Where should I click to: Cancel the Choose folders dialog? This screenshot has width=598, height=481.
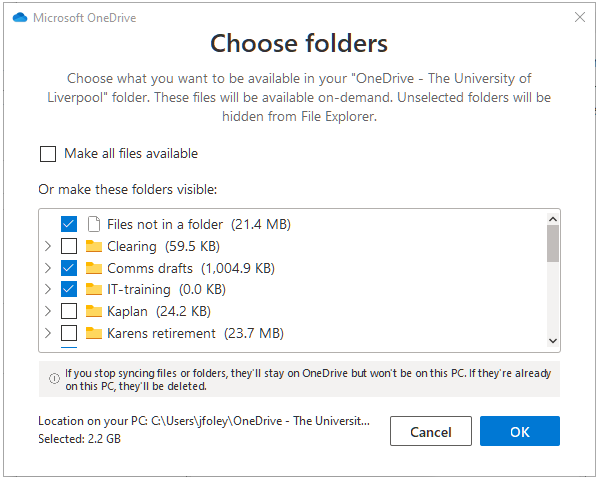pyautogui.click(x=431, y=431)
